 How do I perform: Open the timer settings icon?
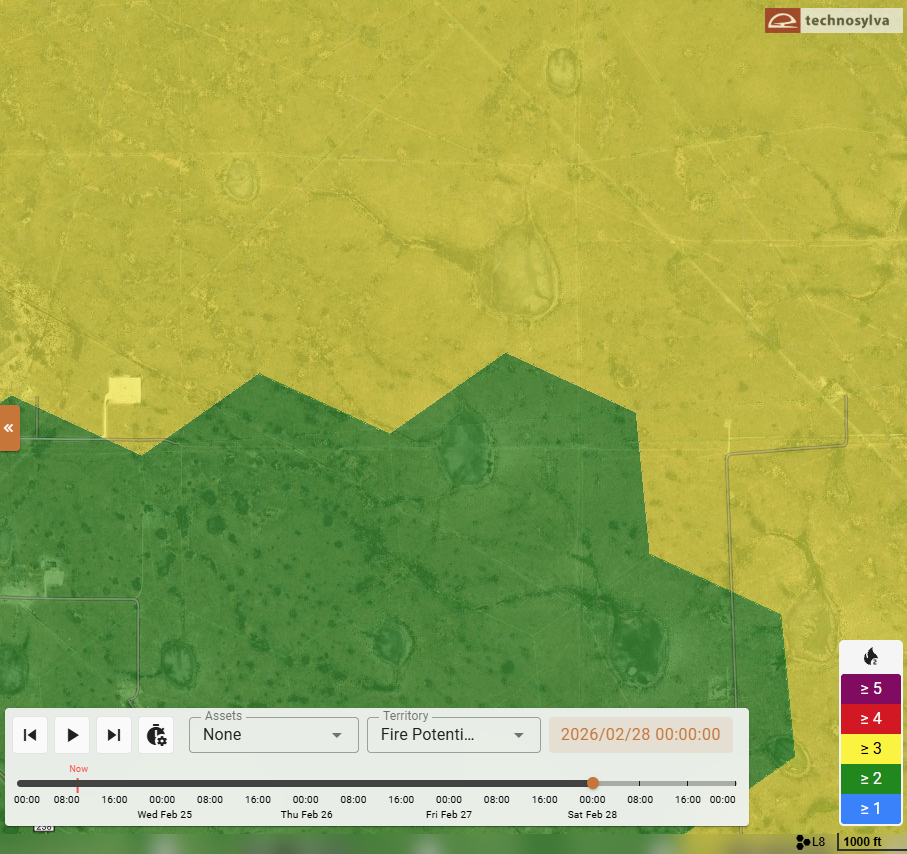click(x=156, y=735)
